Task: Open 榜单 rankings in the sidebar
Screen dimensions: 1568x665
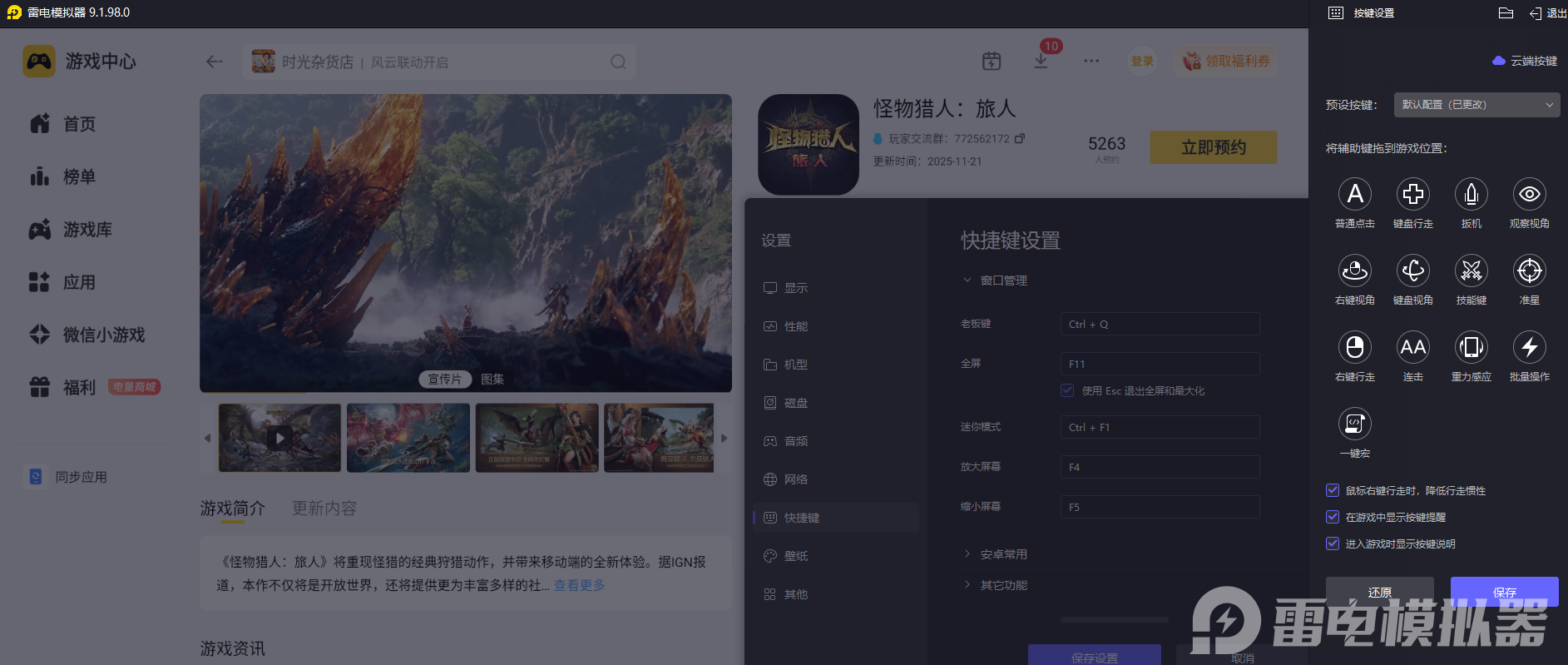Action: [63, 176]
